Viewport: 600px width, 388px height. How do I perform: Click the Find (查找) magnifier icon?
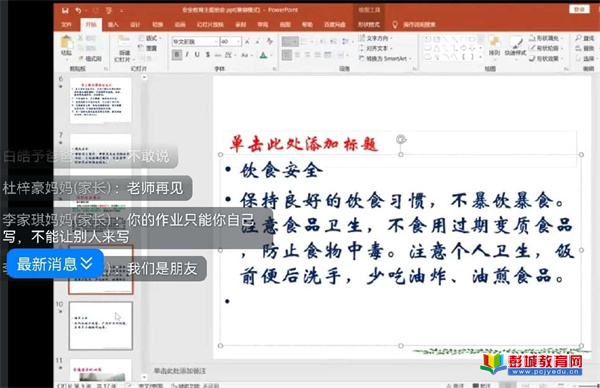click(x=578, y=38)
